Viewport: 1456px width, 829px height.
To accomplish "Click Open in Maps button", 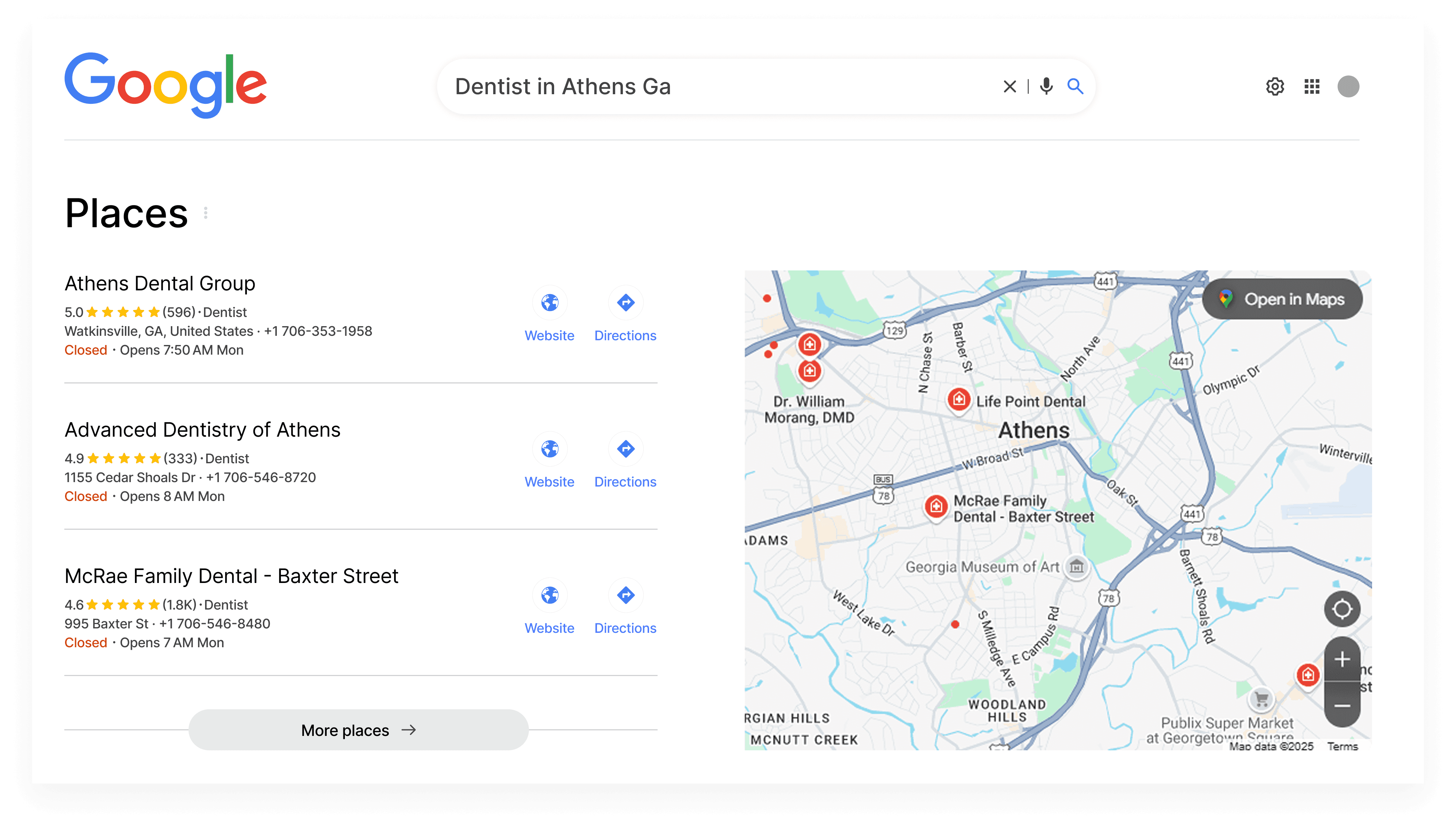I will (1282, 299).
